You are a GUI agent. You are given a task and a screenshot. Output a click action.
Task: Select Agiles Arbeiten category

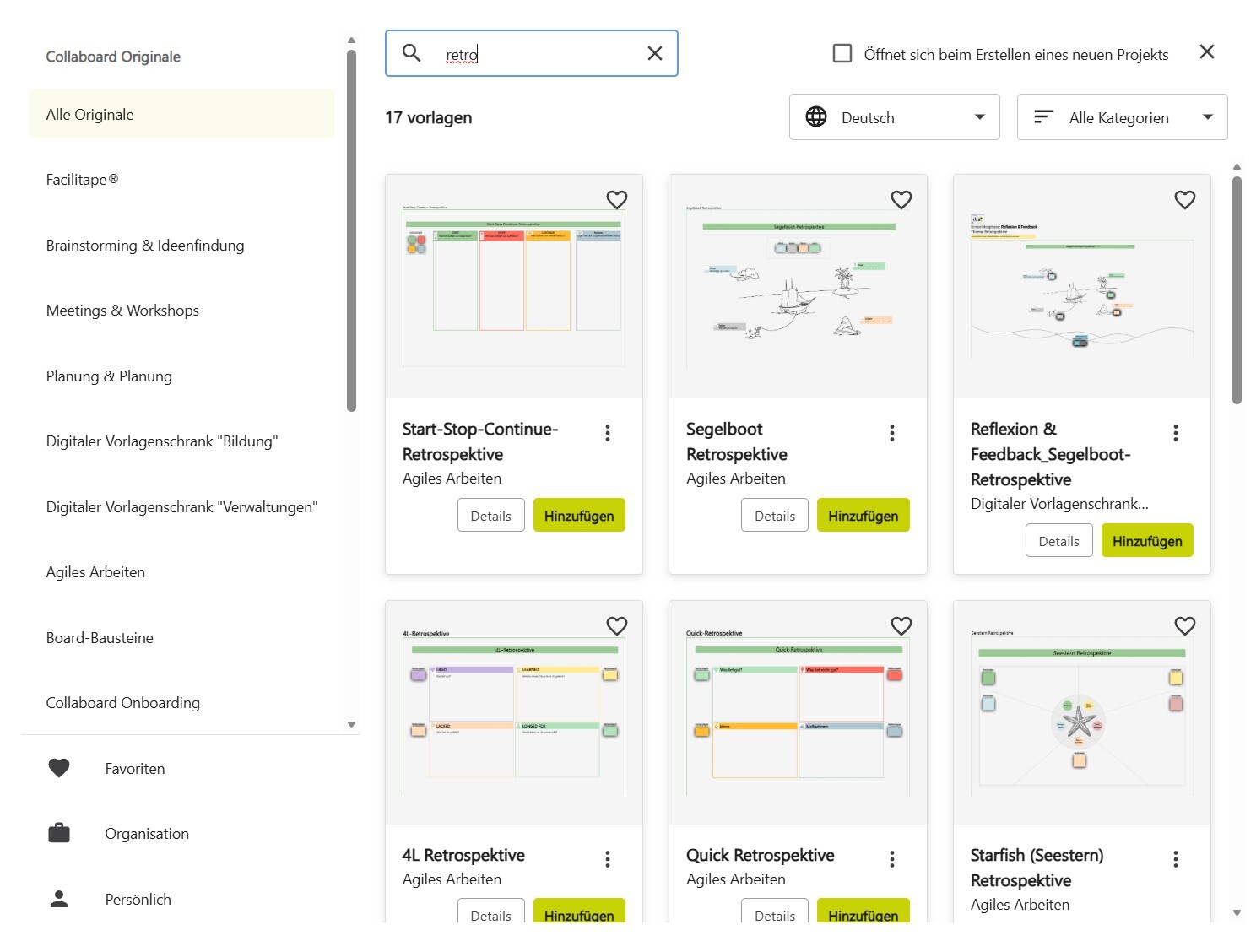click(95, 572)
